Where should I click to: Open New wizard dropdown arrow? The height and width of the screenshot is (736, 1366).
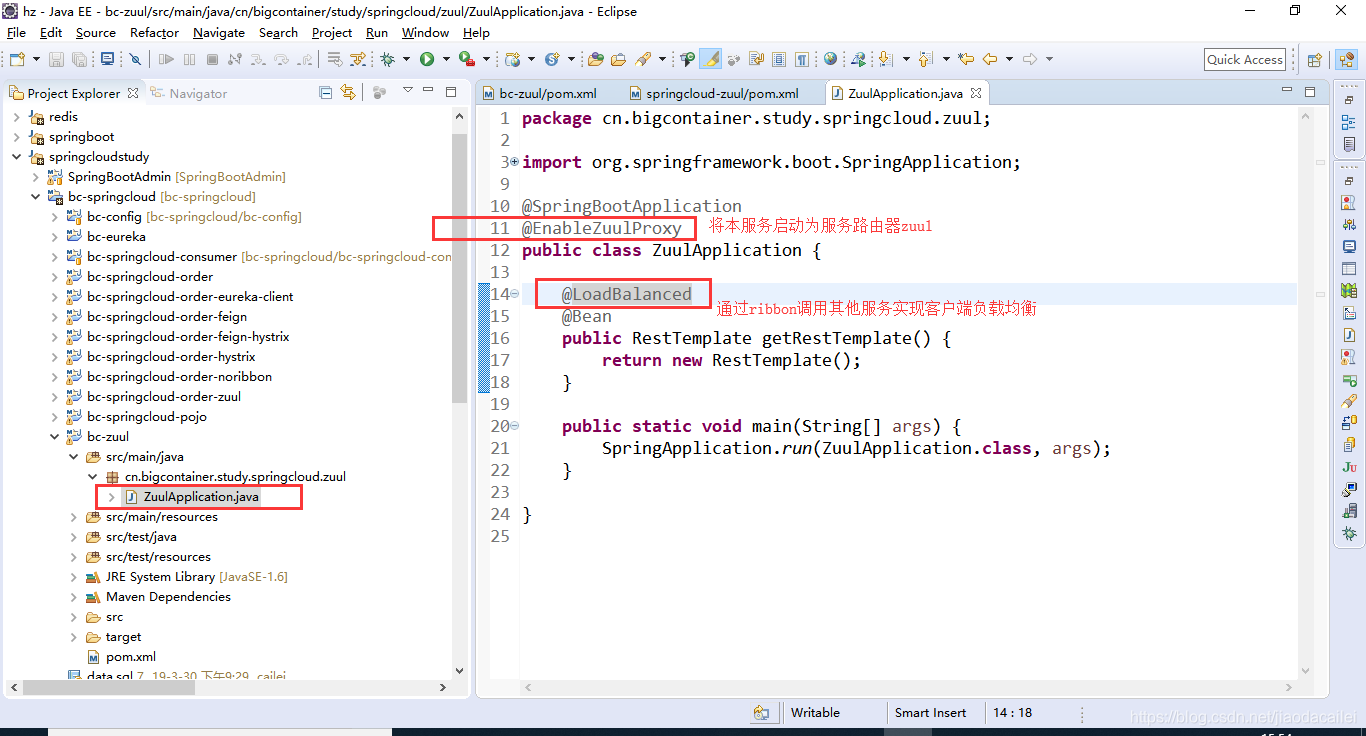[36, 59]
